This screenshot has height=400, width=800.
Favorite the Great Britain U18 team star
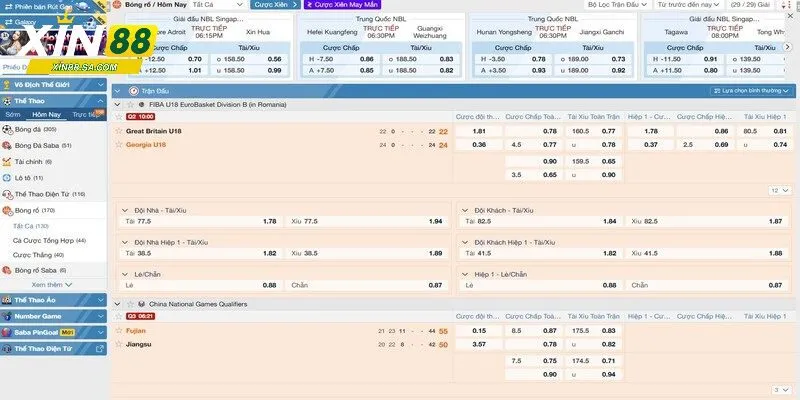[121, 131]
